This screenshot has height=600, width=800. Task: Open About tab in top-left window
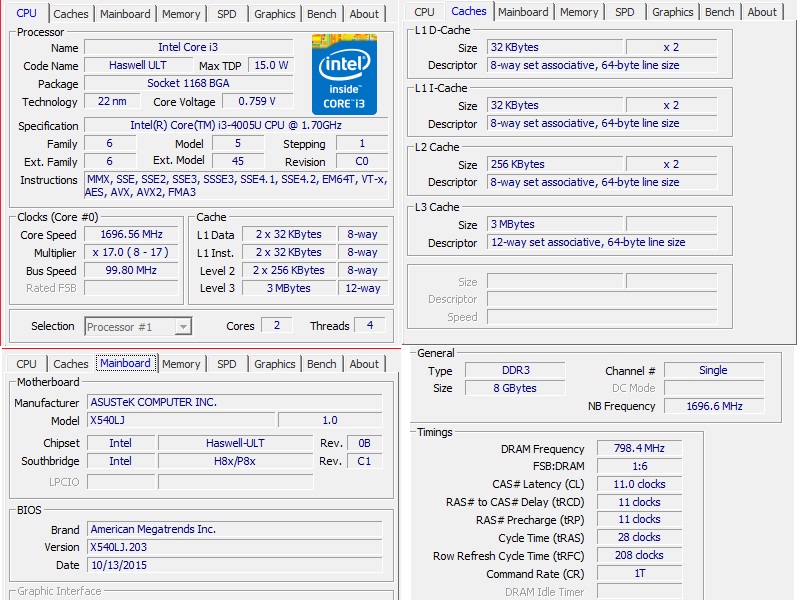pyautogui.click(x=364, y=14)
